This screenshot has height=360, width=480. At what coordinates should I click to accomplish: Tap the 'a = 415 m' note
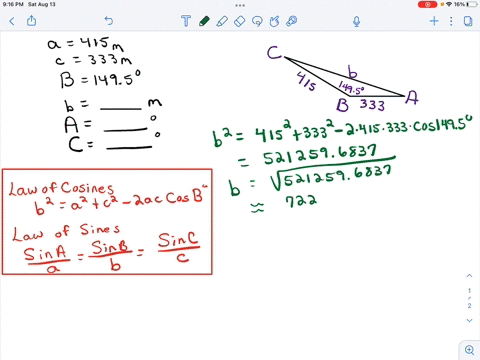tap(86, 44)
